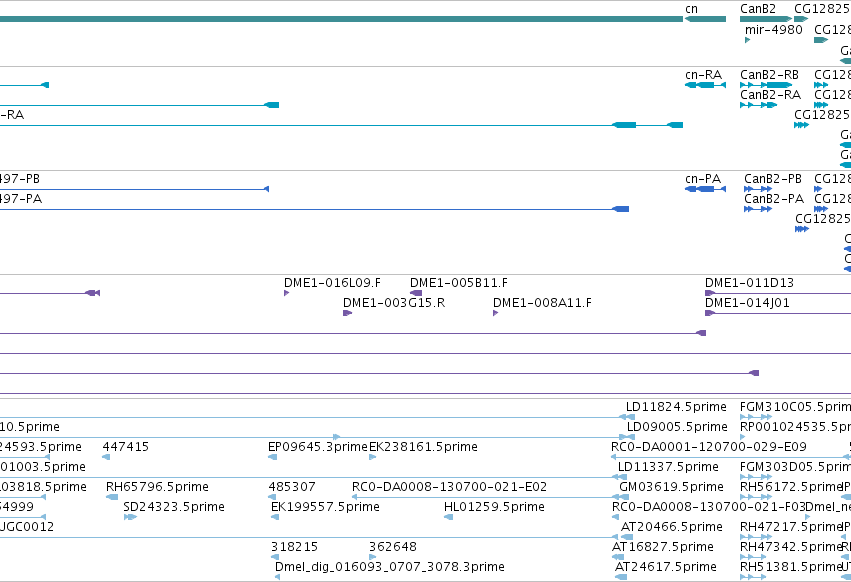Click EST LD11337.5prime

pos(668,467)
